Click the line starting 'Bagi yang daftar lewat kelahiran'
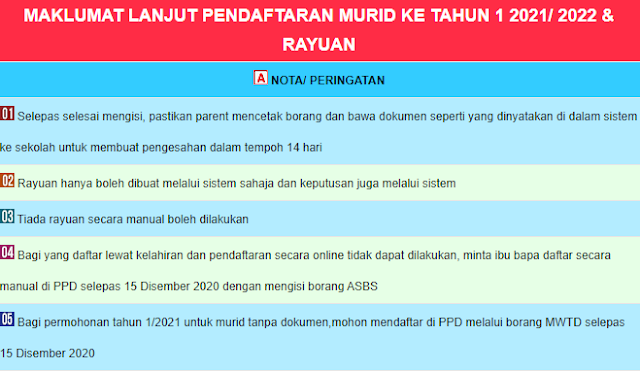 [x=314, y=255]
